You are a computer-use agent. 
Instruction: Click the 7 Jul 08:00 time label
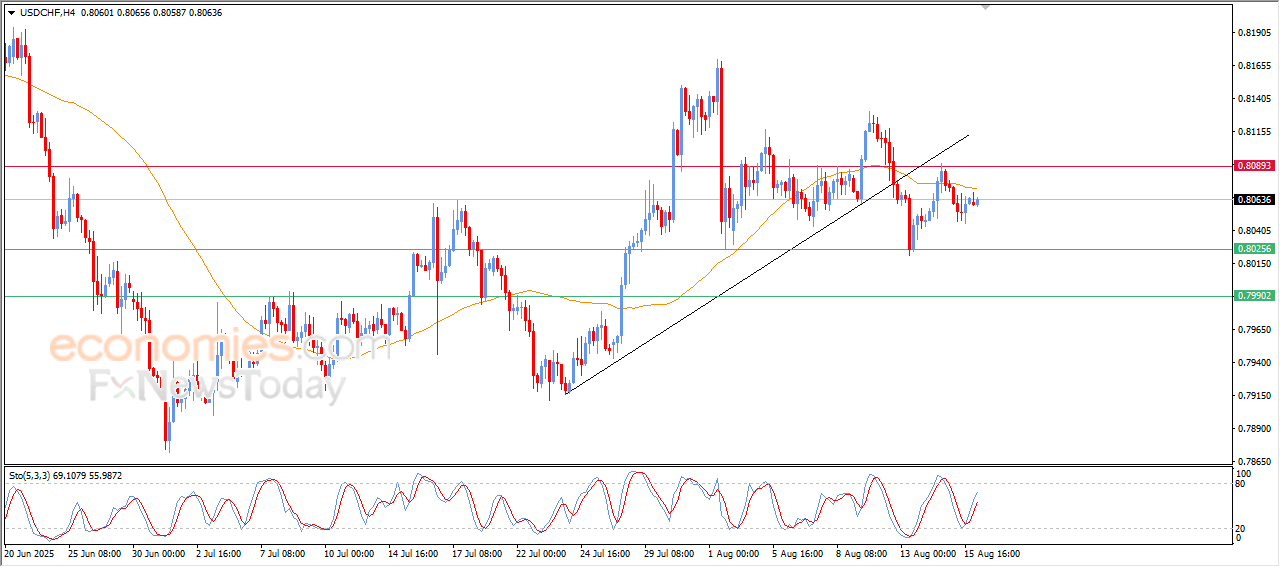[x=284, y=553]
